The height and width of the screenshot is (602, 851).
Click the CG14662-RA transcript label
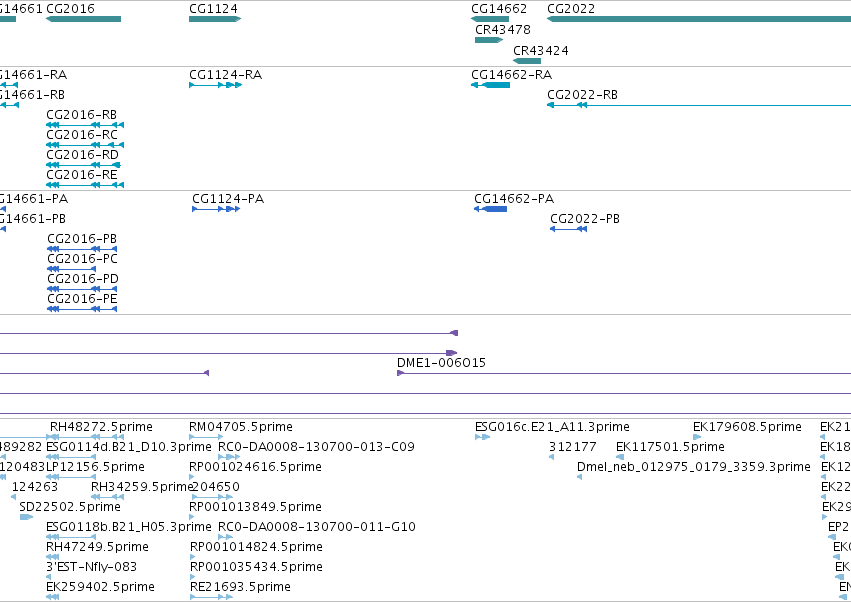pyautogui.click(x=511, y=75)
